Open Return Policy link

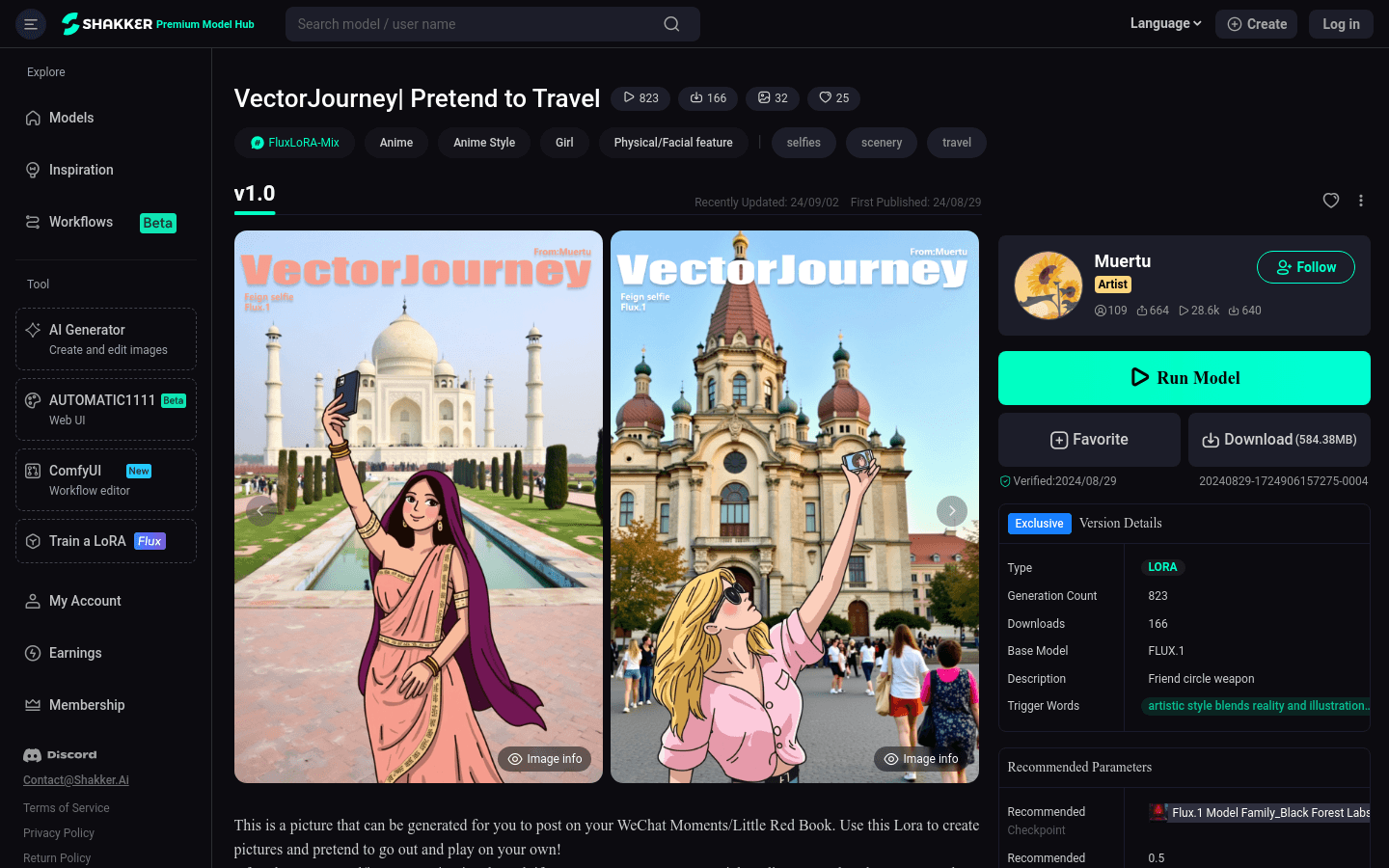(x=57, y=858)
